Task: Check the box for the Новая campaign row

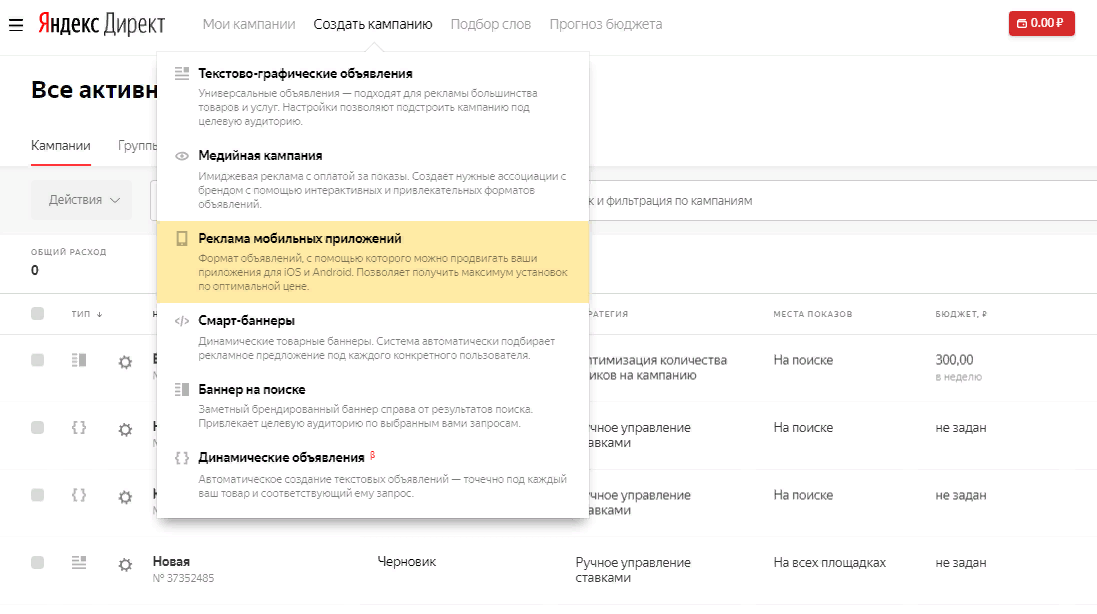Action: pos(38,563)
